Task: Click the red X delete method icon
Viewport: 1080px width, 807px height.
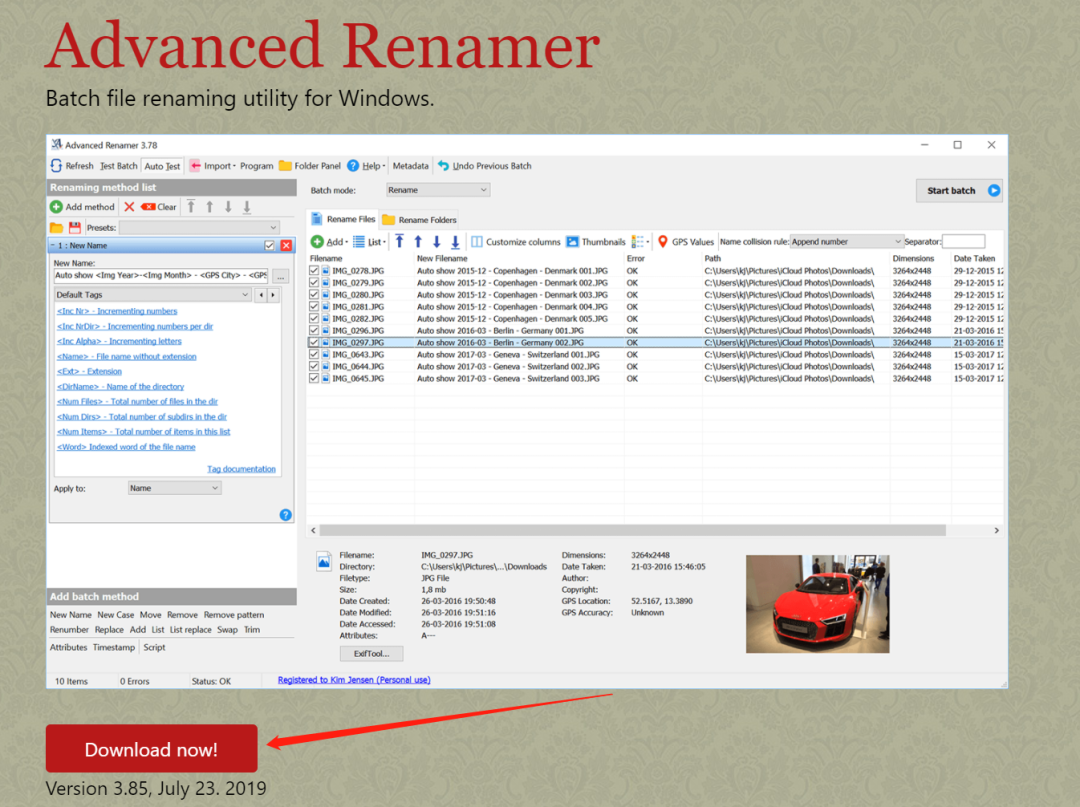Action: pyautogui.click(x=129, y=207)
